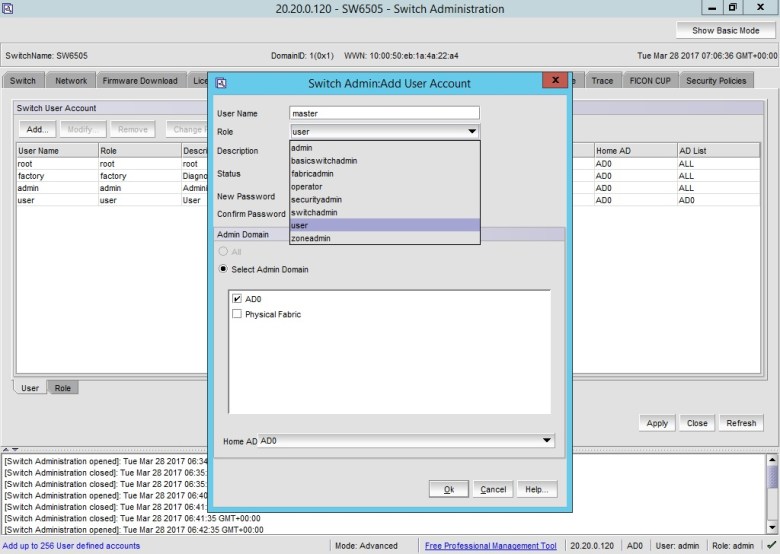Click the dialog title bar icon
The width and height of the screenshot is (780, 554).
221,83
